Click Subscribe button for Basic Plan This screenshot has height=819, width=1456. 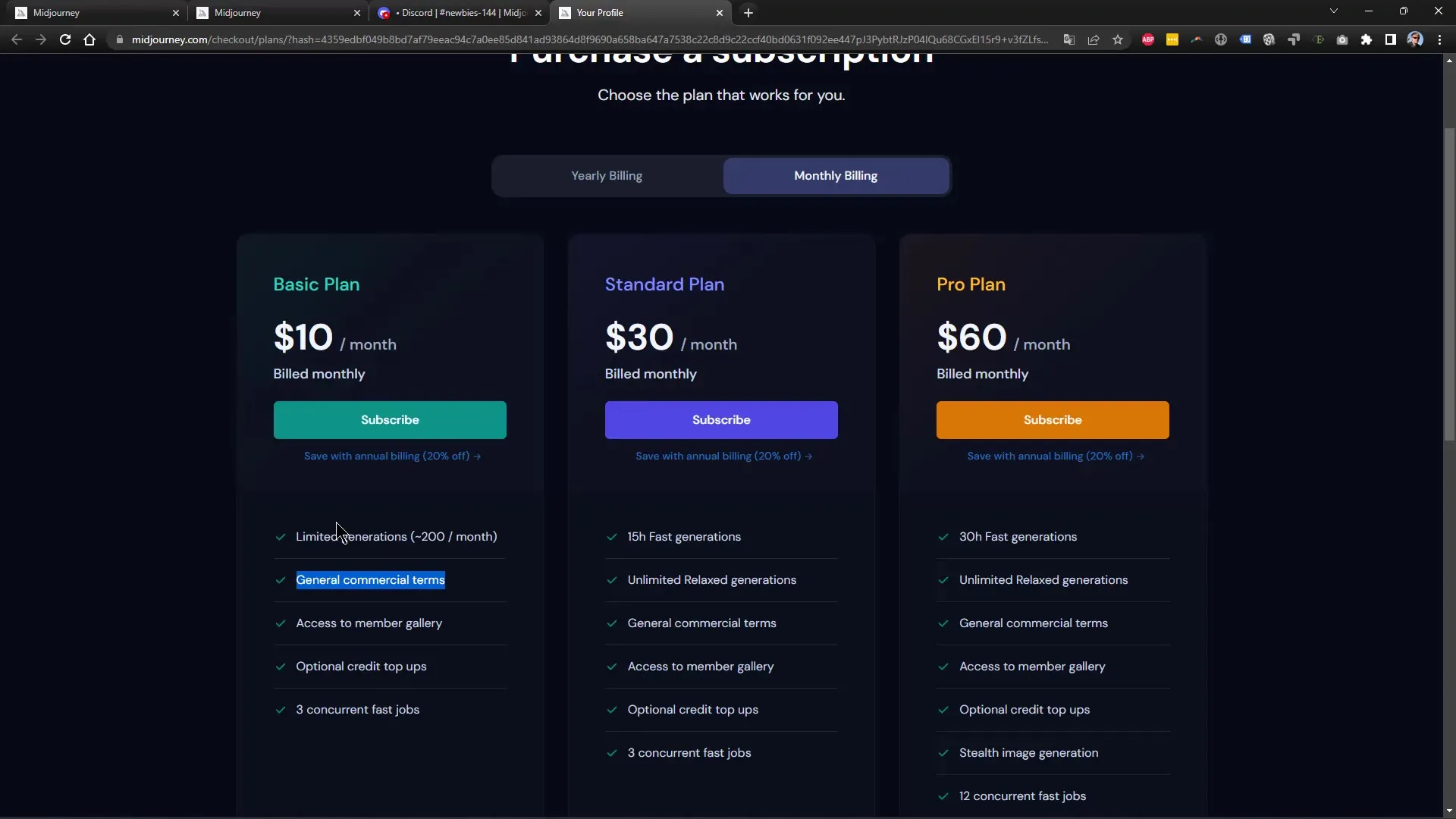(x=390, y=419)
